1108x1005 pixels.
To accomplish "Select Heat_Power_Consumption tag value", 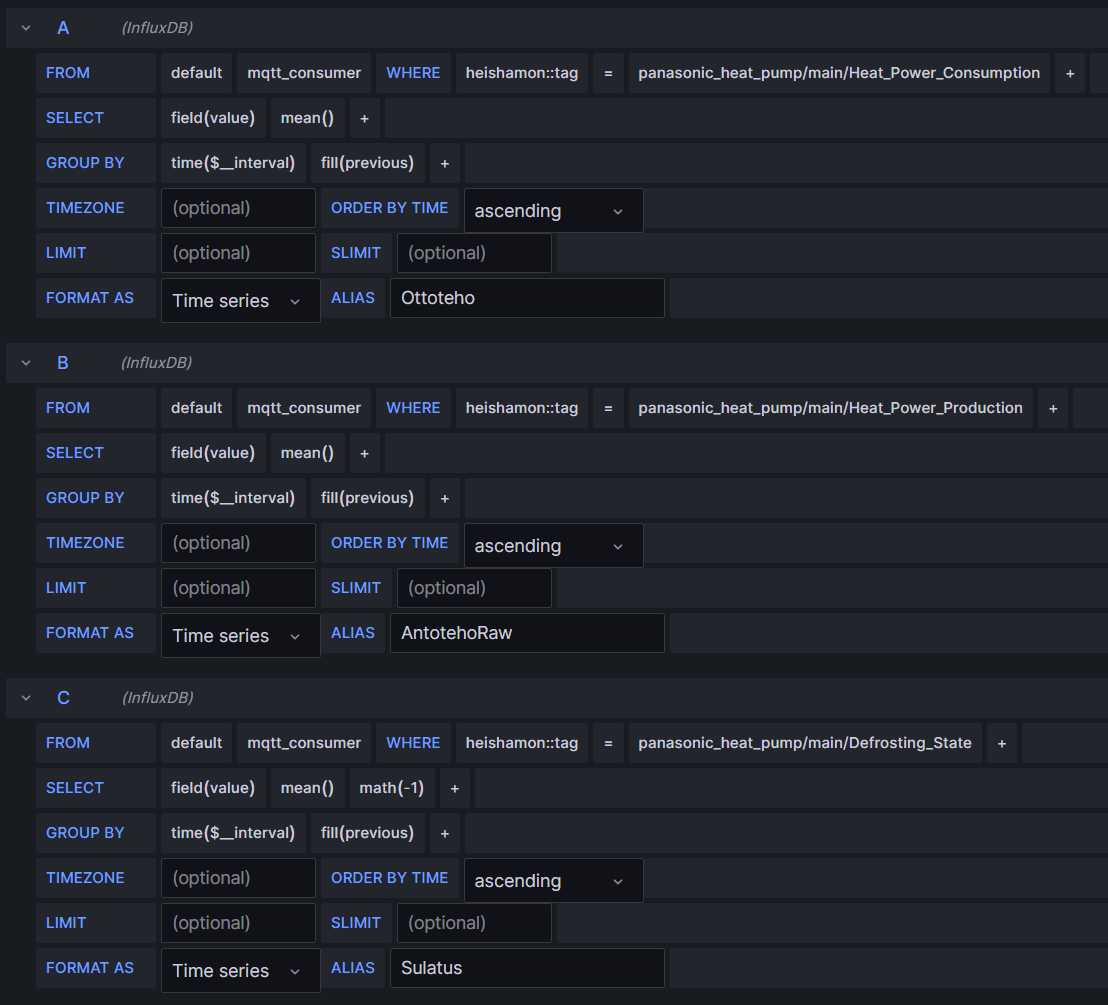I will click(x=839, y=74).
